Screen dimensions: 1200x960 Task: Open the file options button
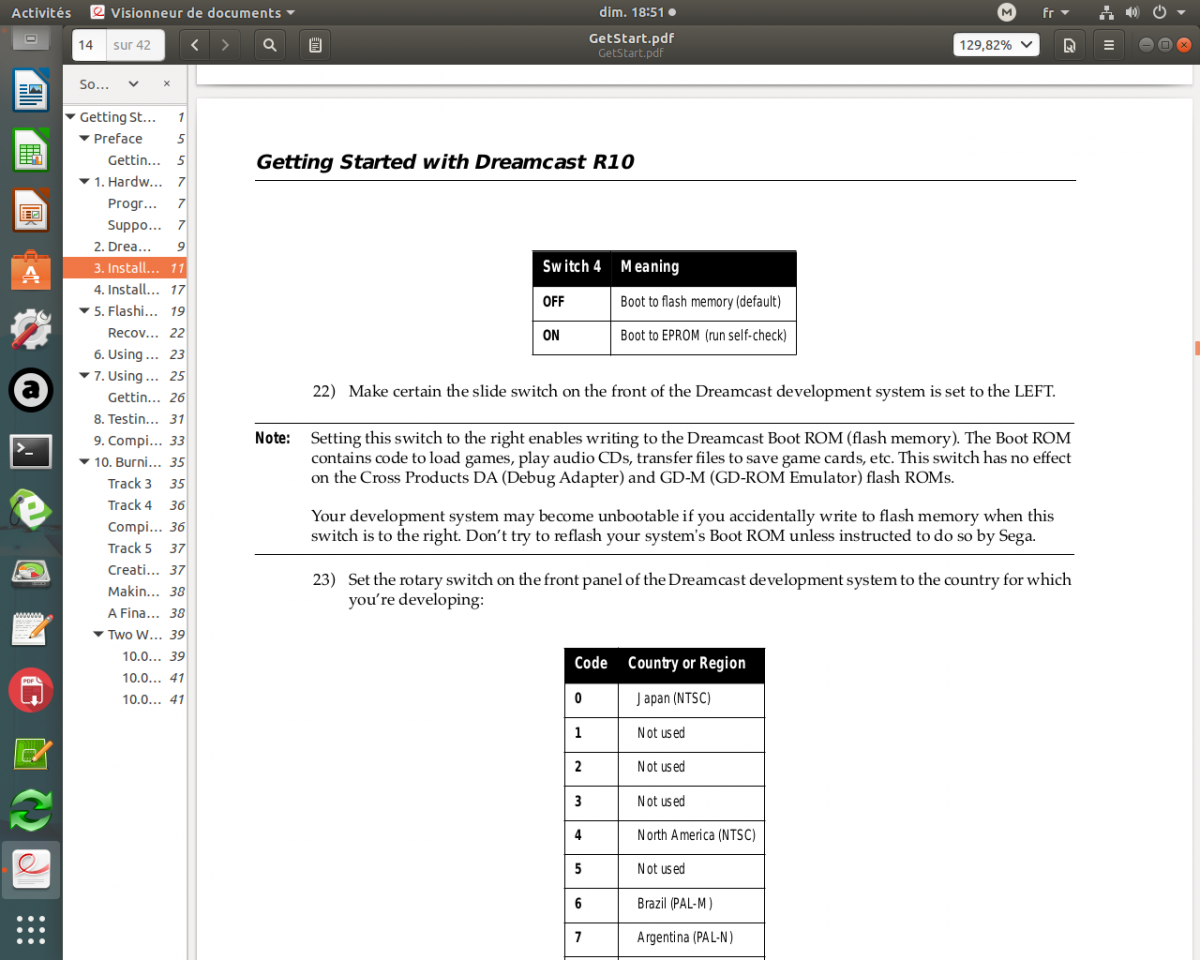pos(1070,45)
